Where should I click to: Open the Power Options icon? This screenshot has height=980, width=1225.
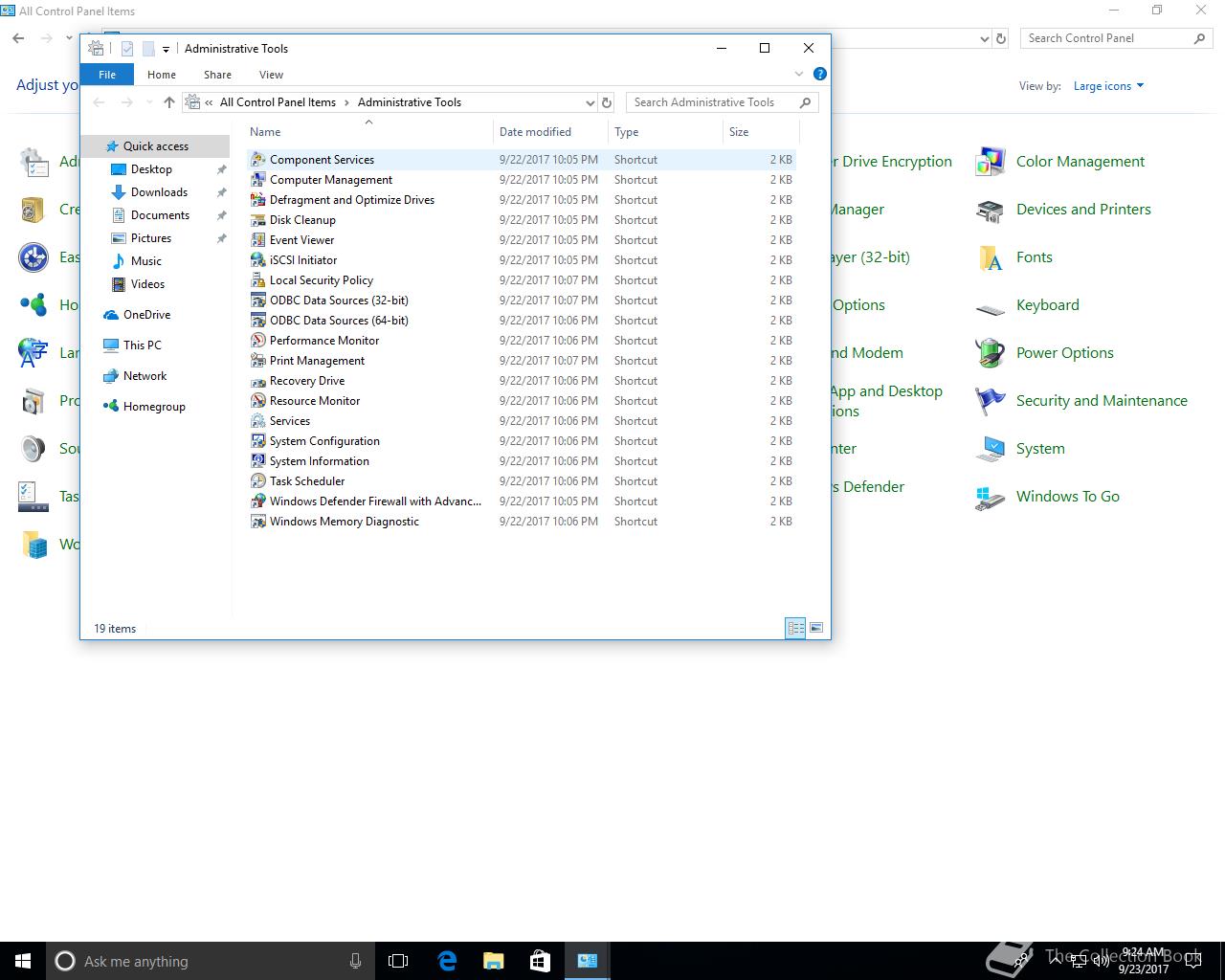[991, 353]
